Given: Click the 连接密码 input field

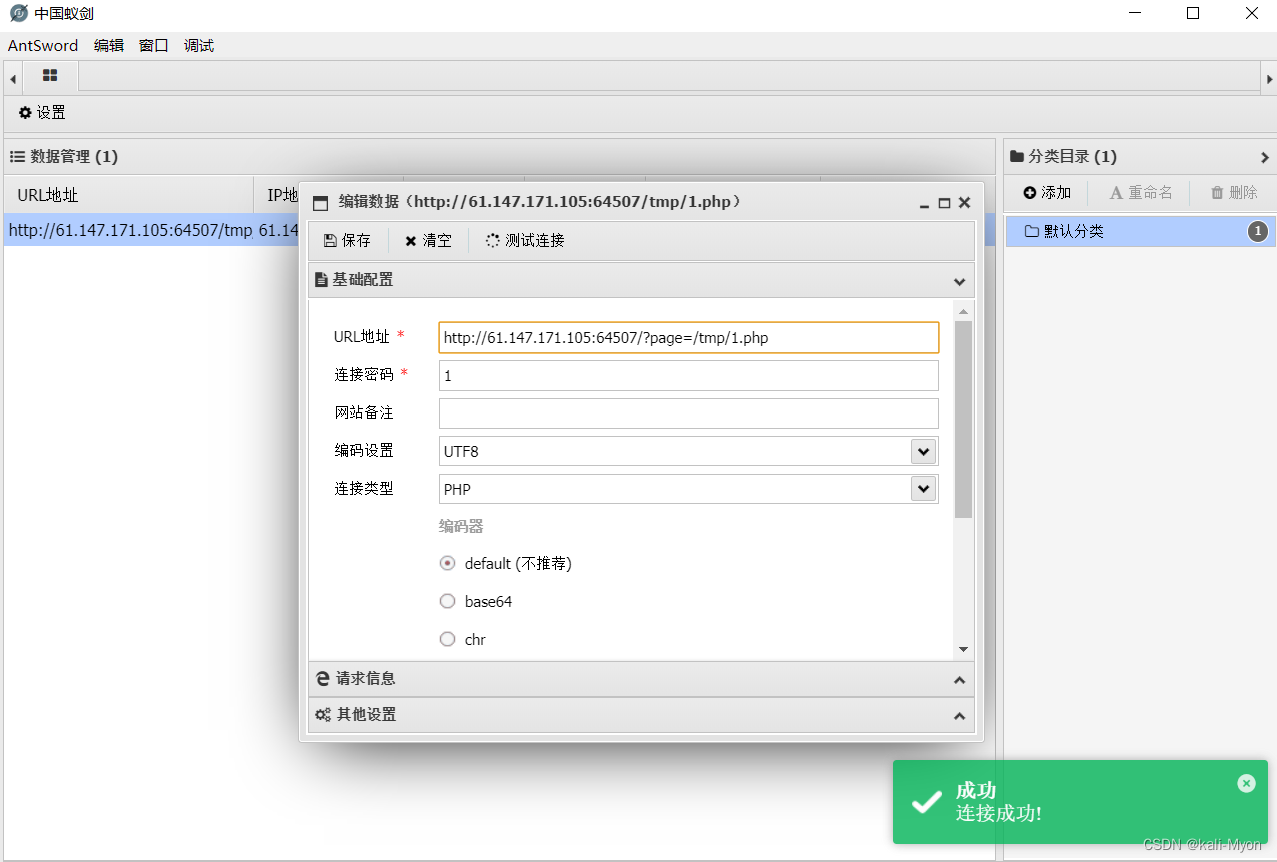Looking at the screenshot, I should 689,376.
